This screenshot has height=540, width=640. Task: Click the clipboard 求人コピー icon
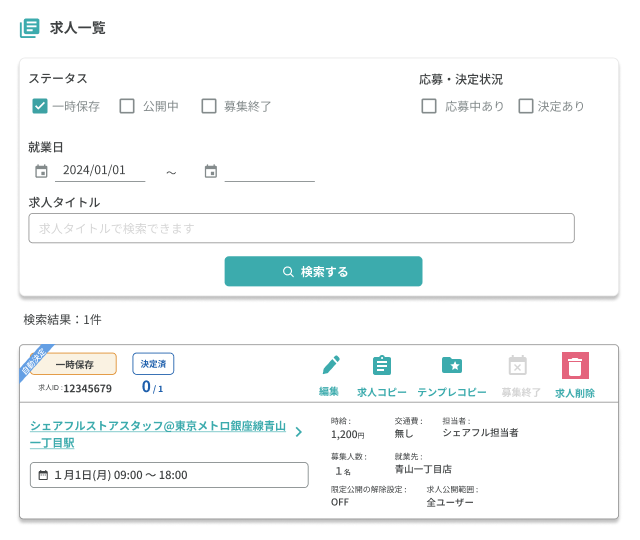coord(381,366)
